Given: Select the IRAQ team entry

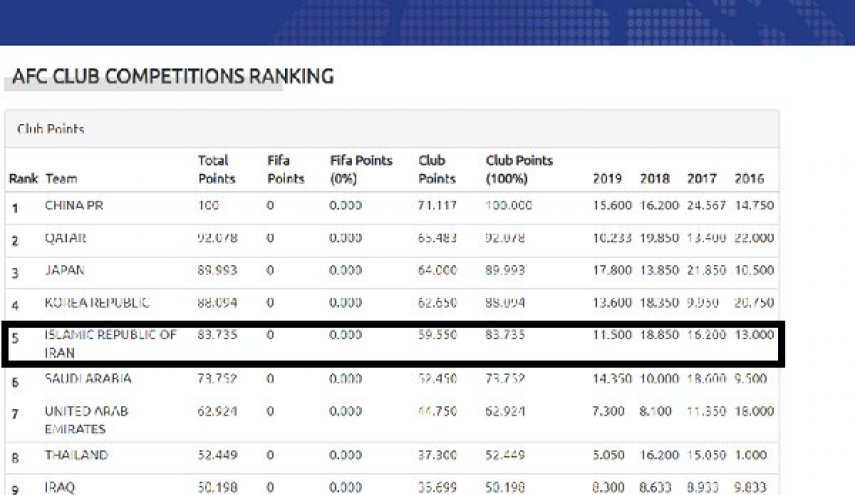Looking at the screenshot, I should point(59,487).
